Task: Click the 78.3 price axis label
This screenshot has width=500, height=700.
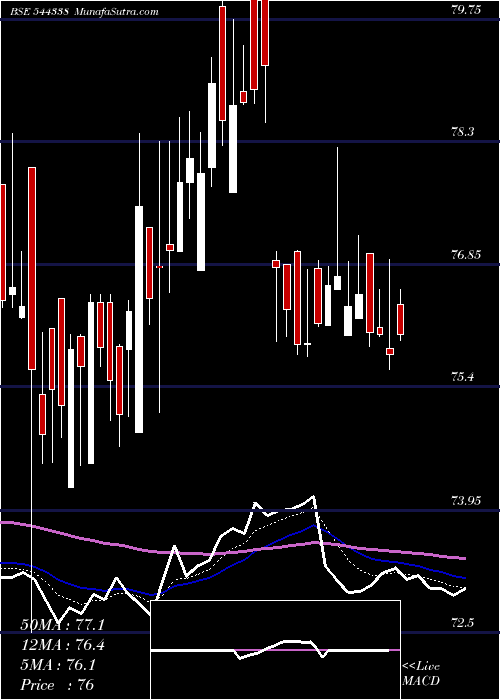Action: (463, 132)
